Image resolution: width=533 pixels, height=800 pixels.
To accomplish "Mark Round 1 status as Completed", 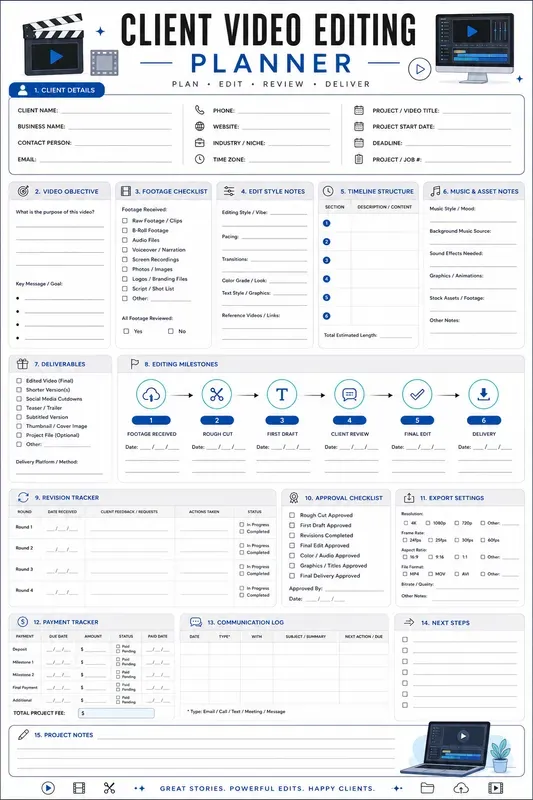I will [x=242, y=531].
